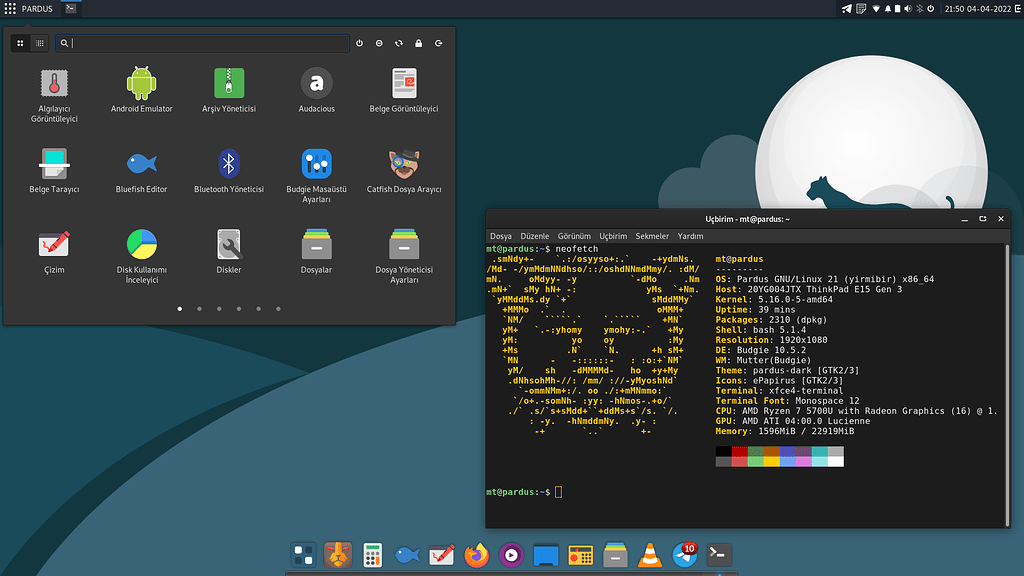1024x576 pixels.
Task: Lock the screen using the padlock button
Action: tap(420, 43)
